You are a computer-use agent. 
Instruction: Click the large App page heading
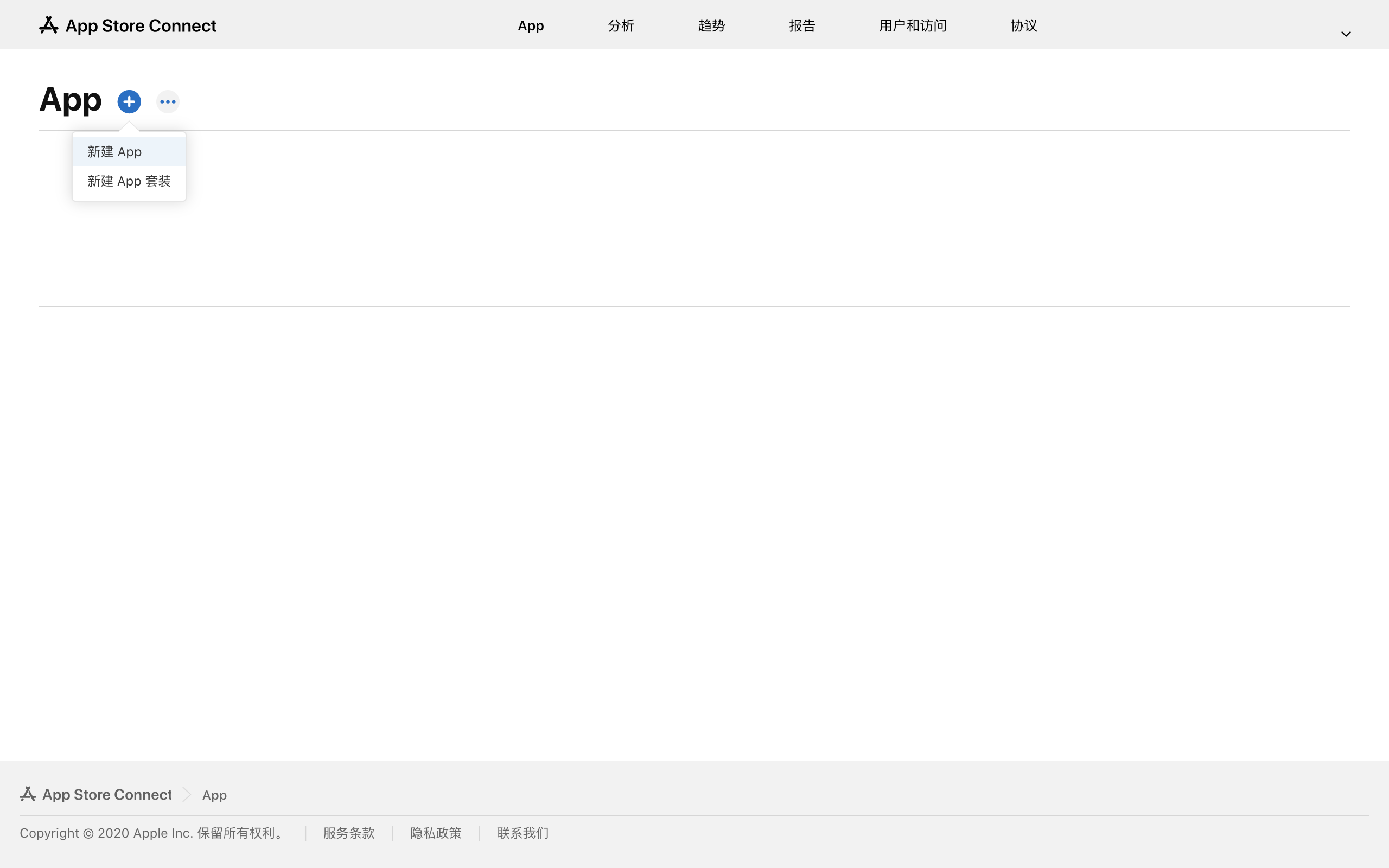click(x=70, y=100)
